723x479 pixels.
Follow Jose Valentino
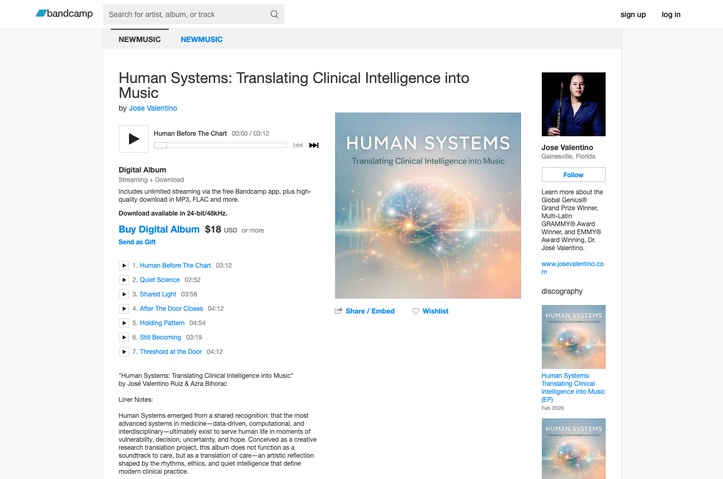[x=573, y=175]
